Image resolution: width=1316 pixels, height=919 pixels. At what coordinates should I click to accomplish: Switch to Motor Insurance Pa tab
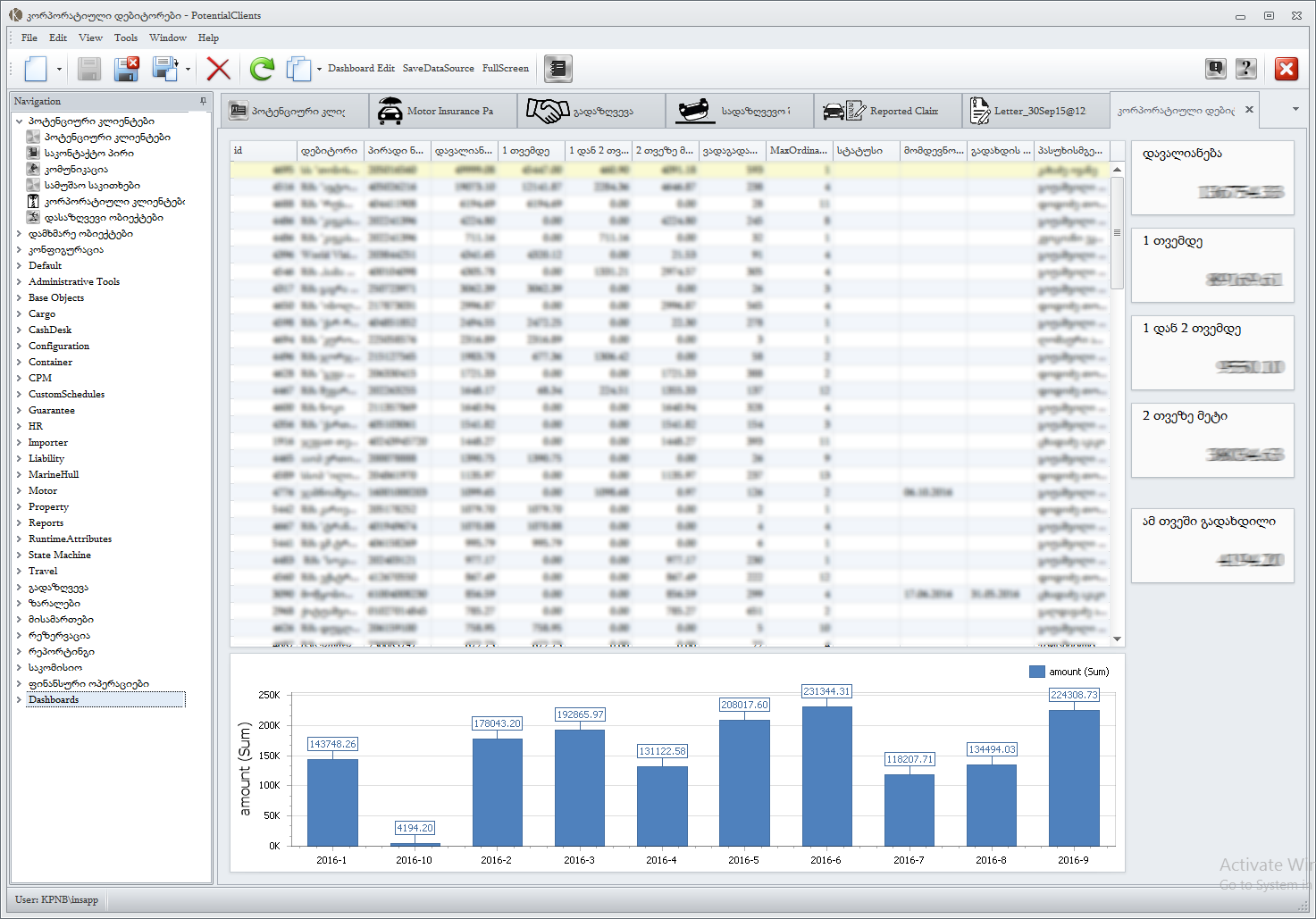(443, 111)
